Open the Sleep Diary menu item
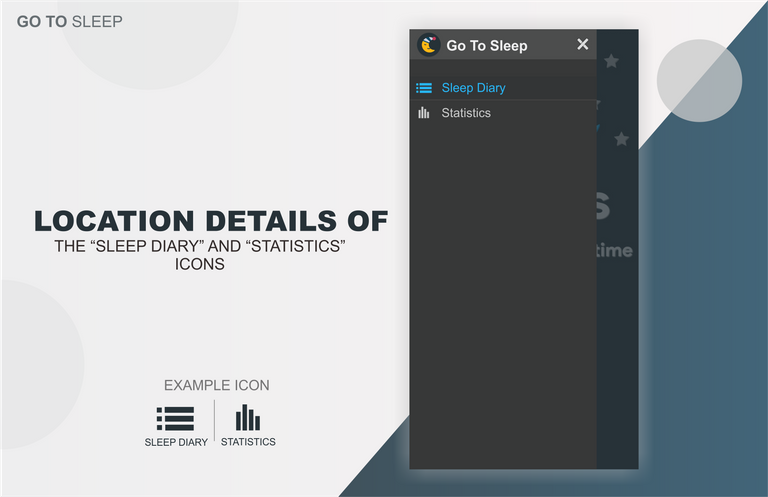 pos(503,88)
